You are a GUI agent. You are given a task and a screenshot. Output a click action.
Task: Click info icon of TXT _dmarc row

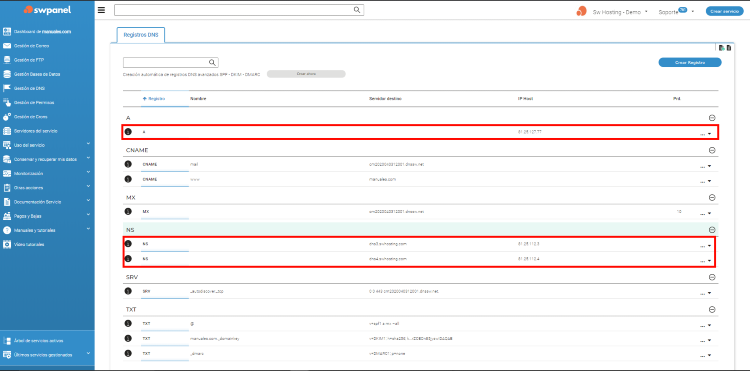point(128,353)
